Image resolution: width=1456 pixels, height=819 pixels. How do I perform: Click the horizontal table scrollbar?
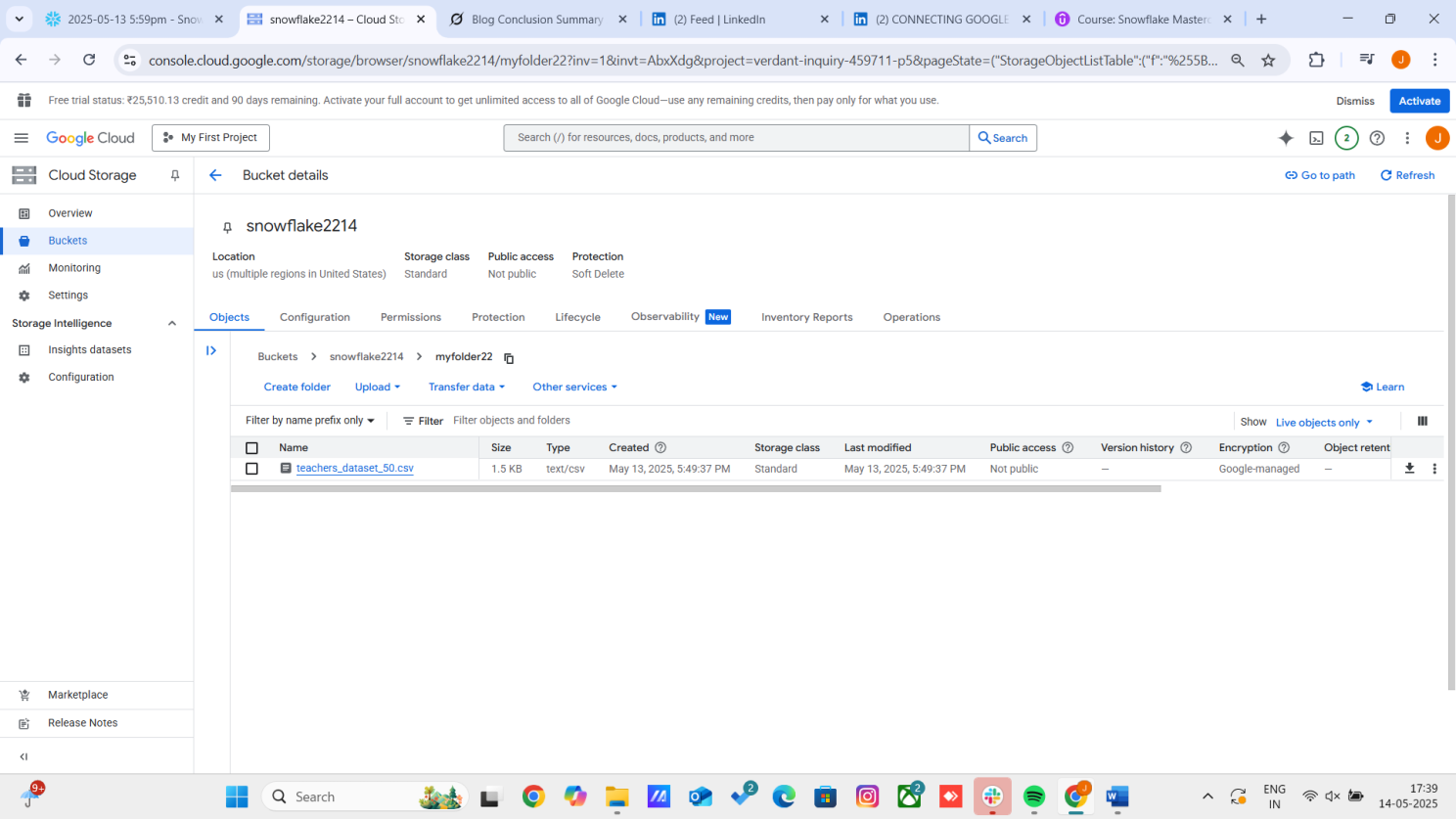pos(696,488)
